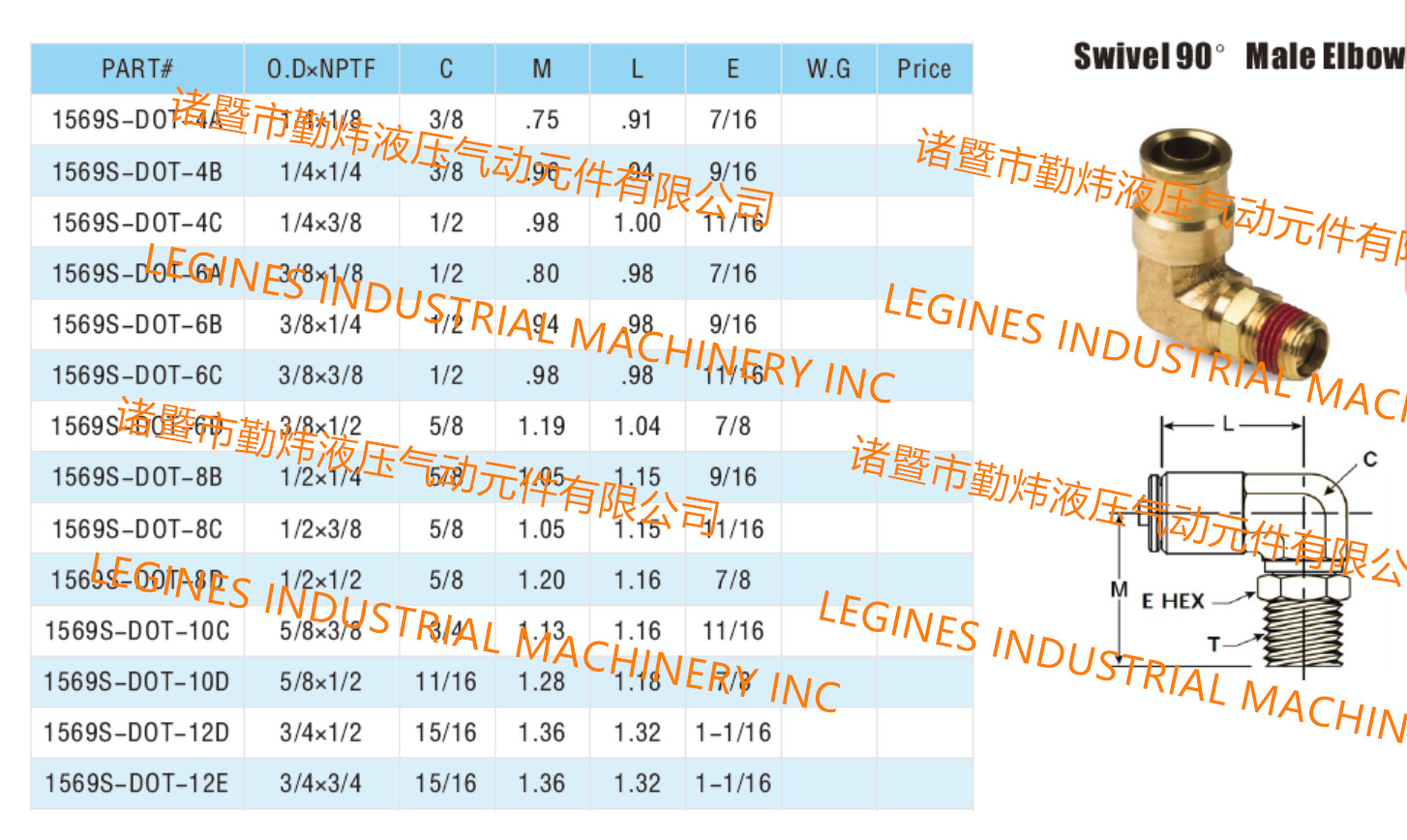Image resolution: width=1407 pixels, height=840 pixels.
Task: Open the brass elbow fitting product photo
Action: pyautogui.click(x=1231, y=255)
